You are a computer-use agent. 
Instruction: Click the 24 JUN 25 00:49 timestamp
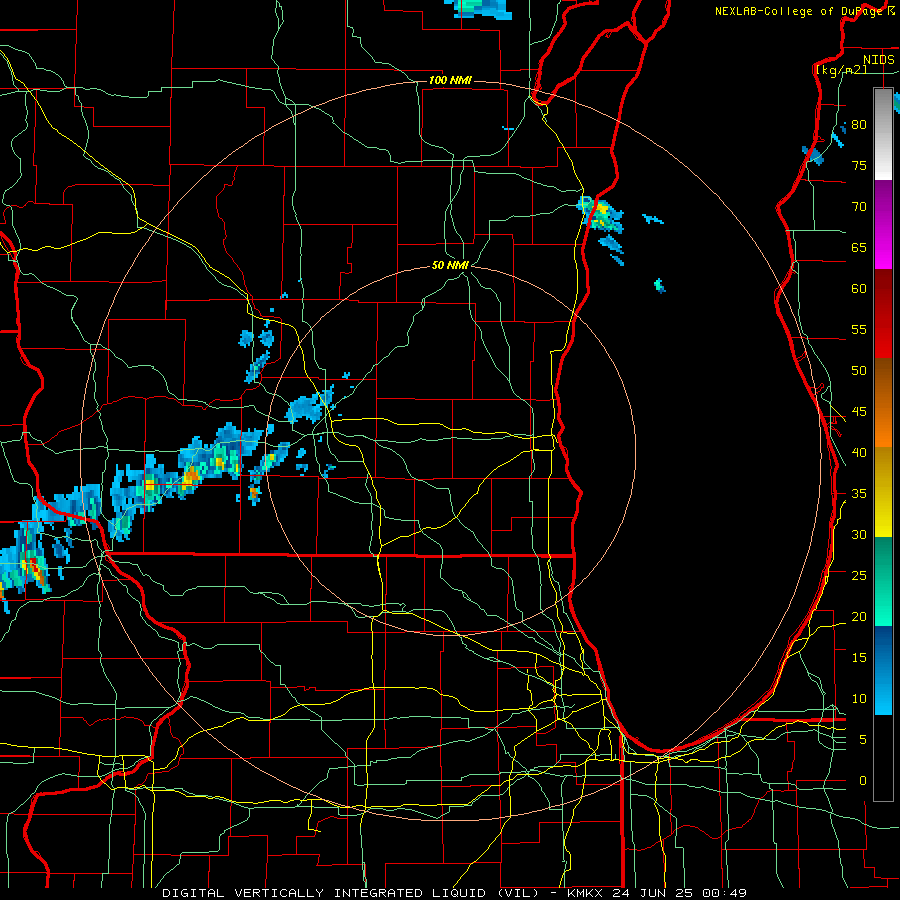(x=680, y=893)
